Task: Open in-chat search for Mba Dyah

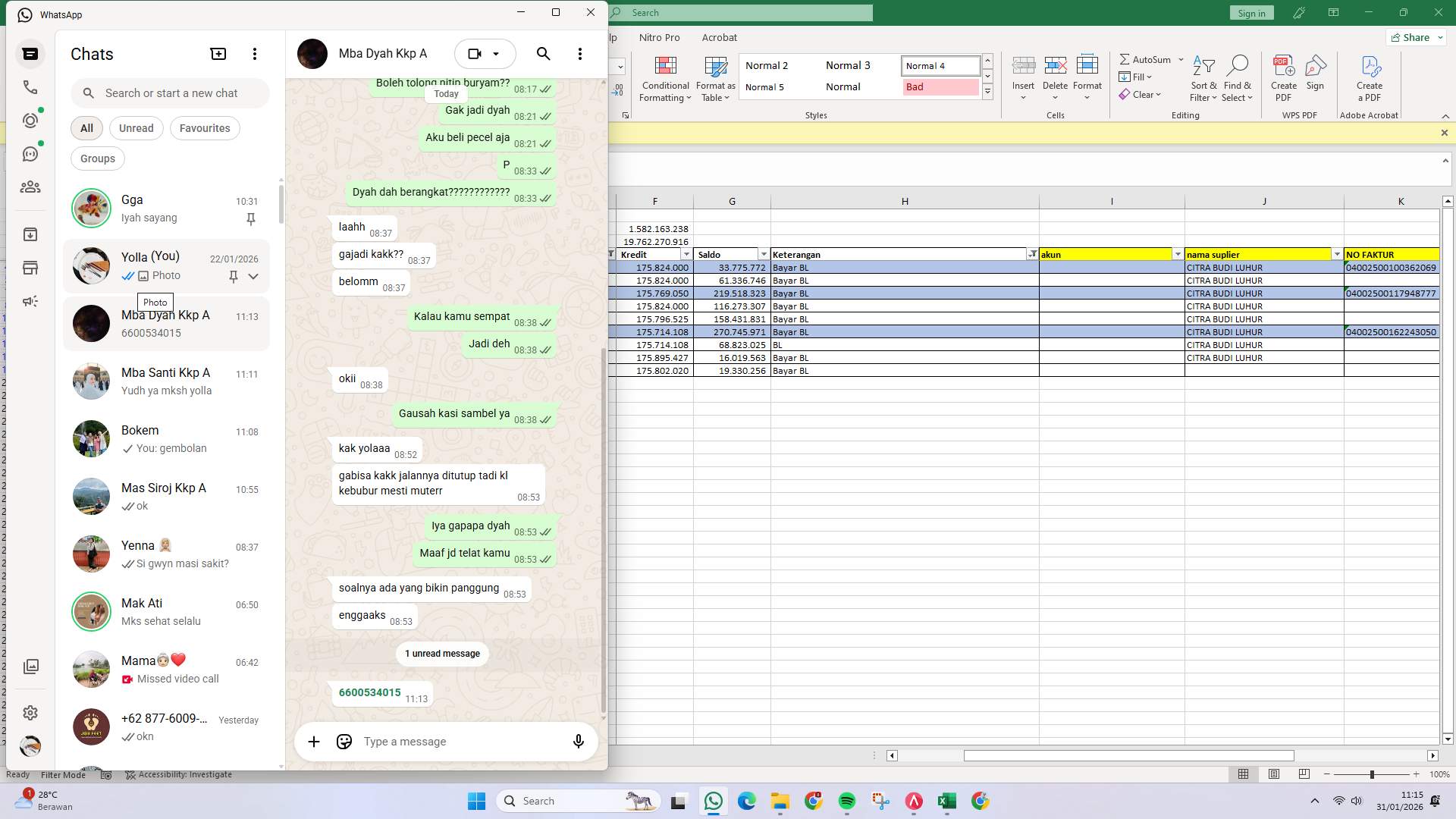Action: tap(543, 53)
